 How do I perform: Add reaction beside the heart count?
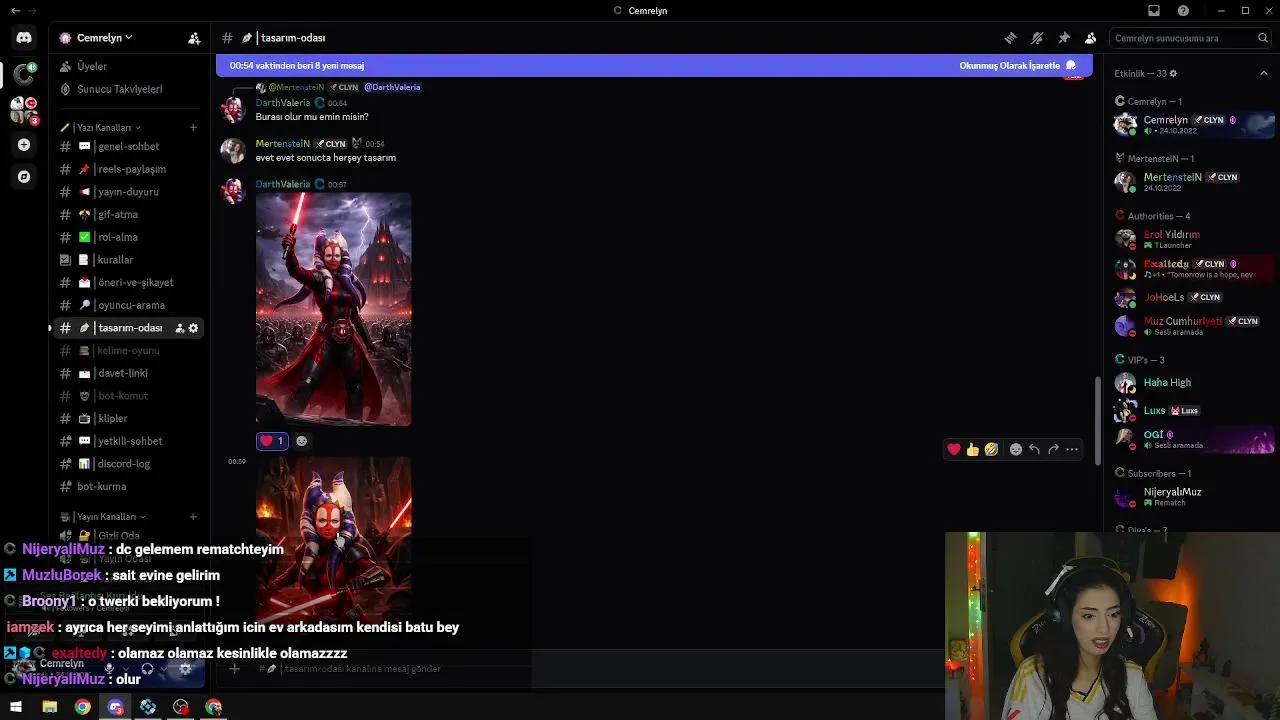pos(301,441)
